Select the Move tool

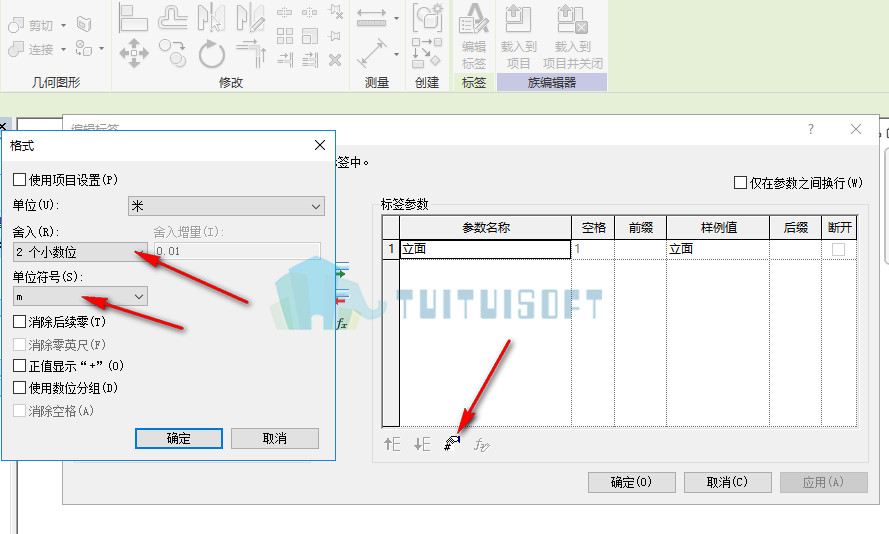(x=134, y=53)
